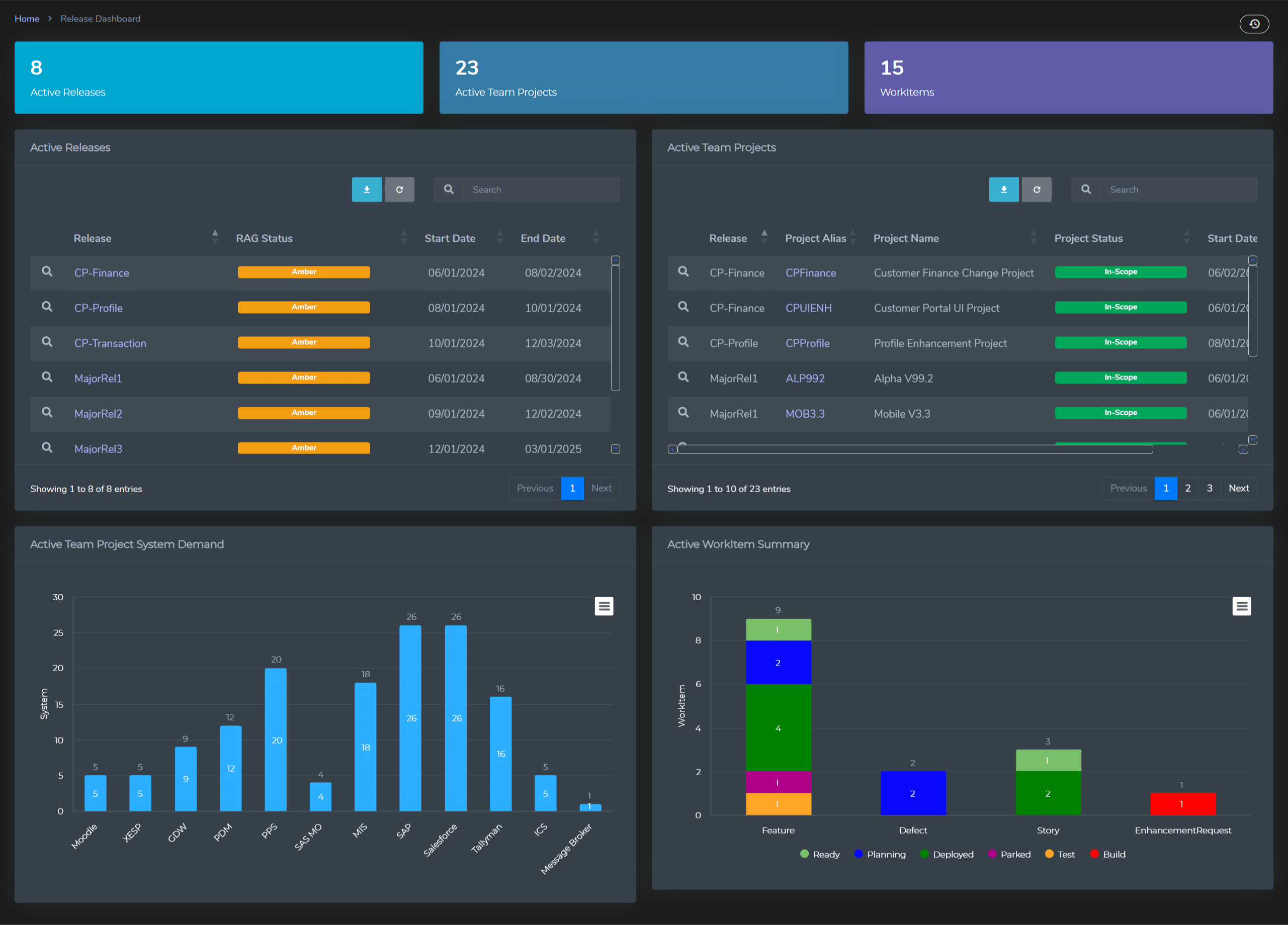Click the history icon in top-right corner

click(1253, 24)
